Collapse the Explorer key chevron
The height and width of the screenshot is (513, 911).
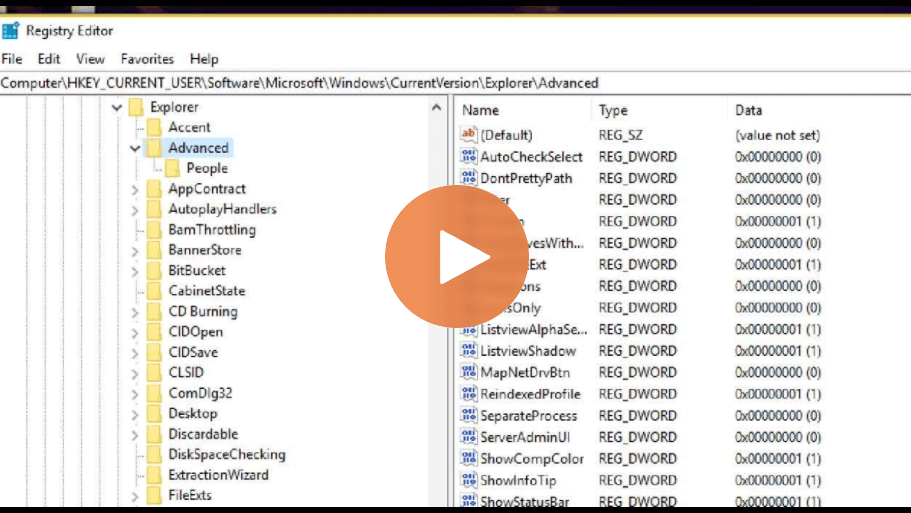[x=117, y=107]
